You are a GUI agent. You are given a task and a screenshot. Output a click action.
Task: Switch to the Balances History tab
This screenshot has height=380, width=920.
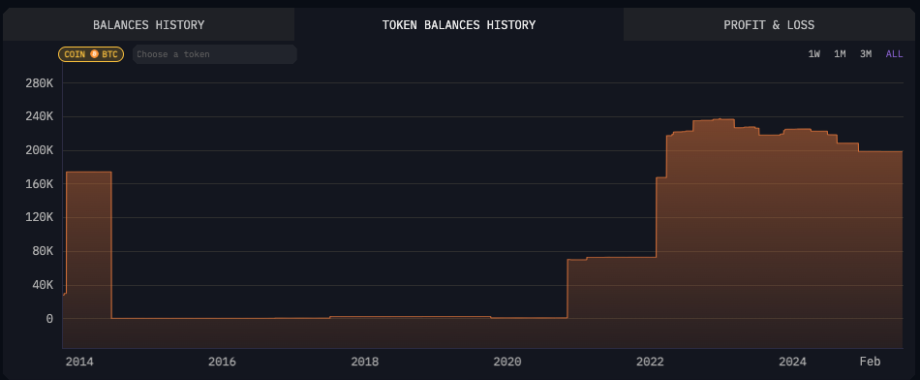point(148,25)
